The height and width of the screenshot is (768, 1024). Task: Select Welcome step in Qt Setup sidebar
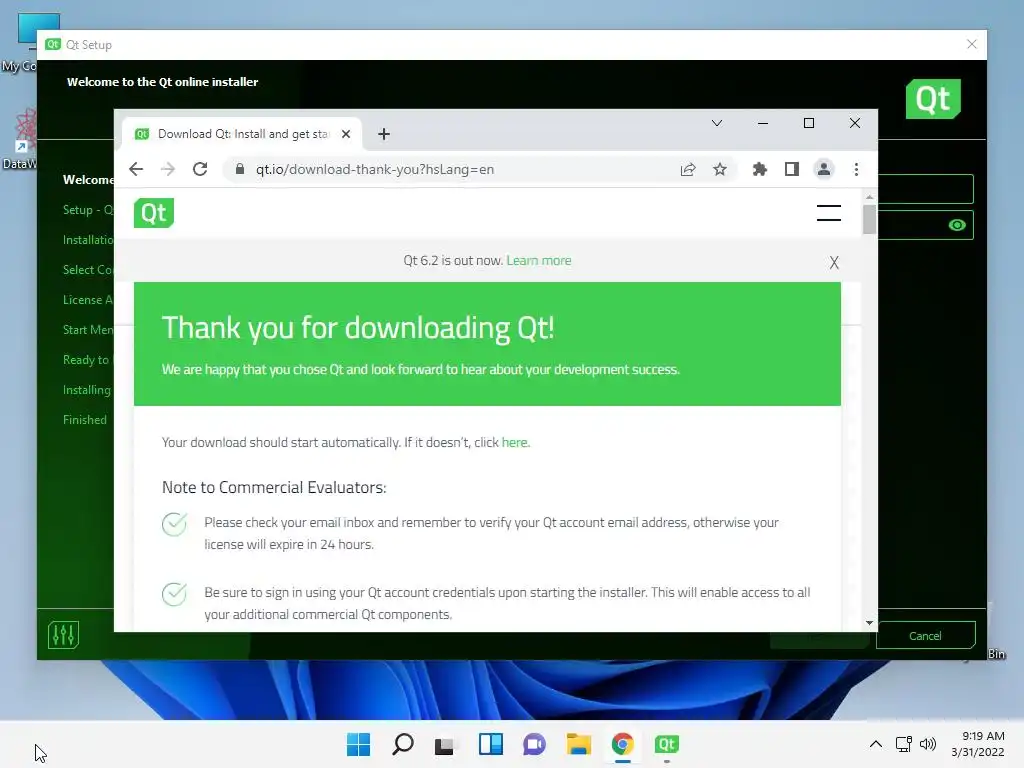pos(88,180)
